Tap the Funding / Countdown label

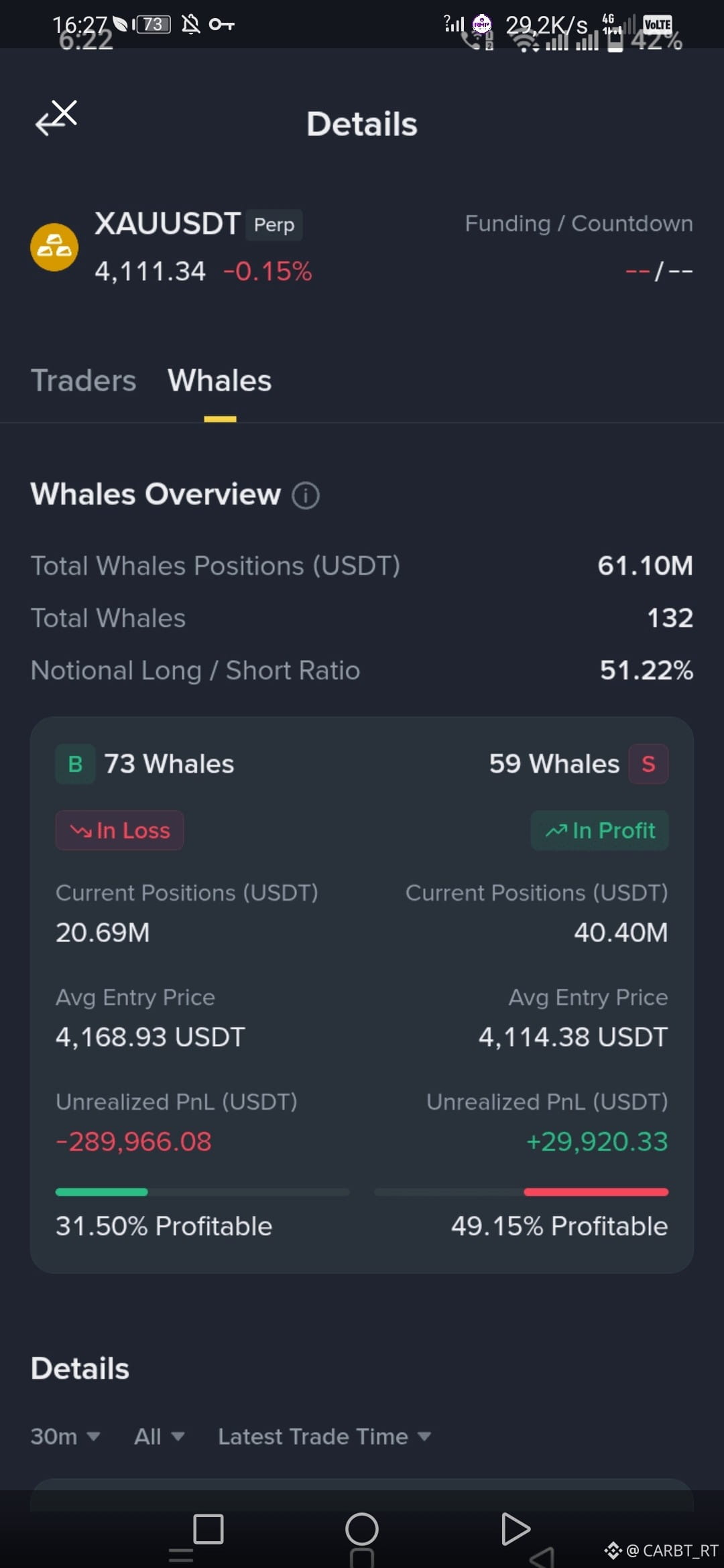click(x=579, y=224)
